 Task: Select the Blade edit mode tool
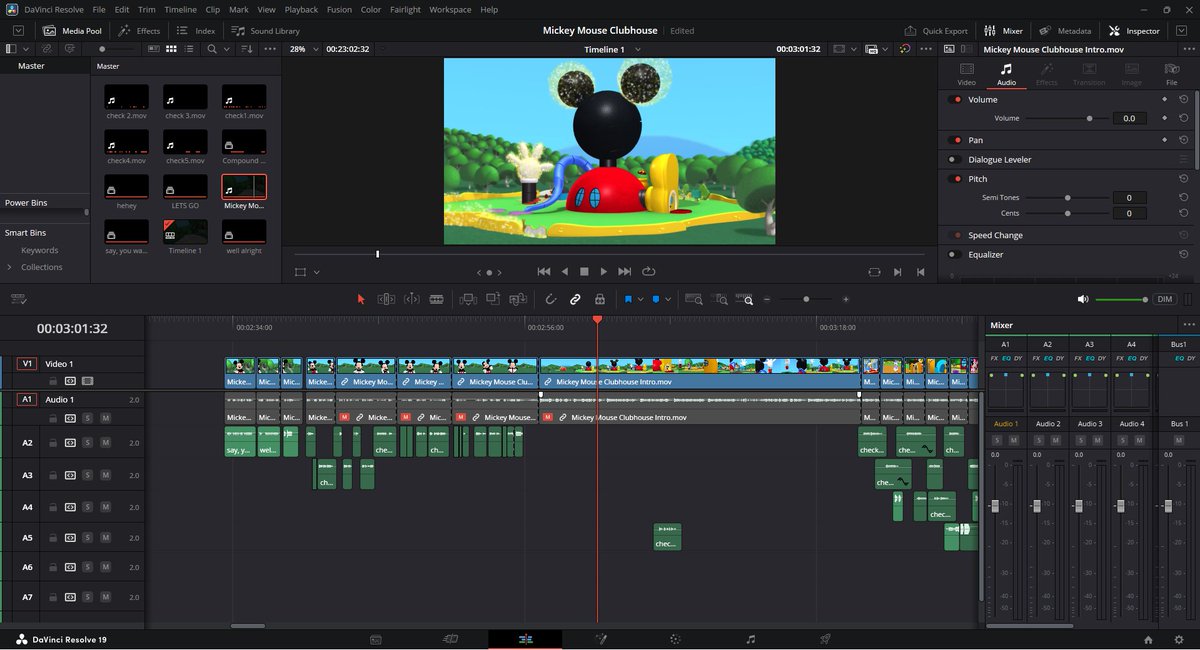point(437,298)
